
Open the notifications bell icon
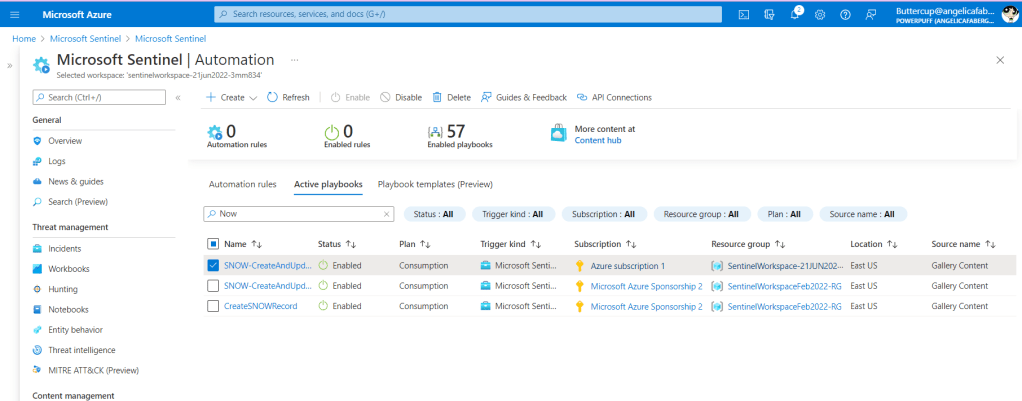795,14
